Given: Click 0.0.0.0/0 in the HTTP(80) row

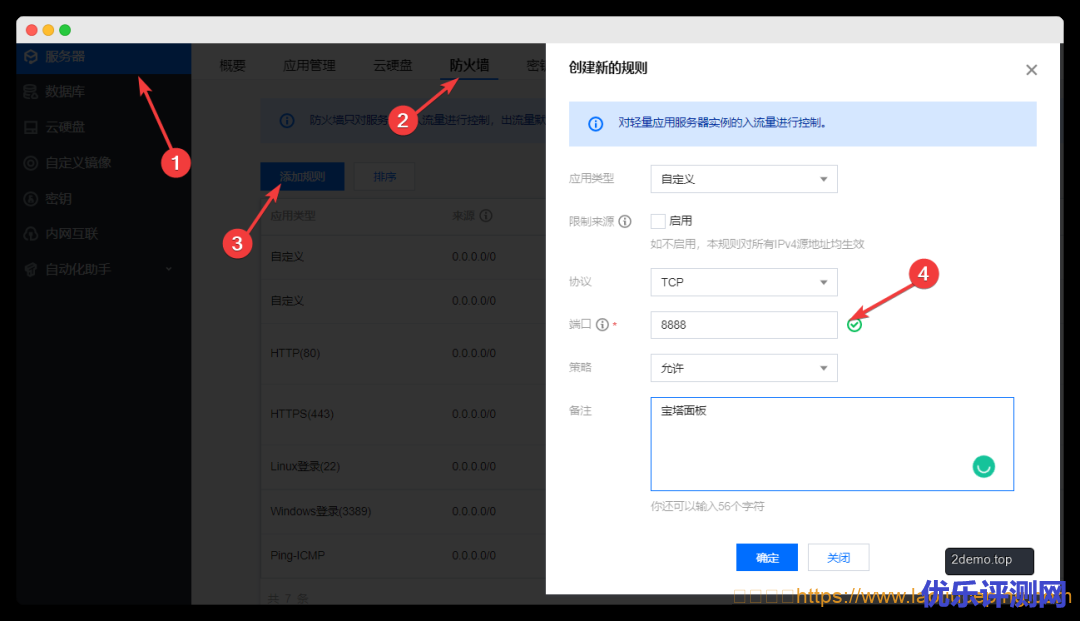Looking at the screenshot, I should pyautogui.click(x=474, y=353).
